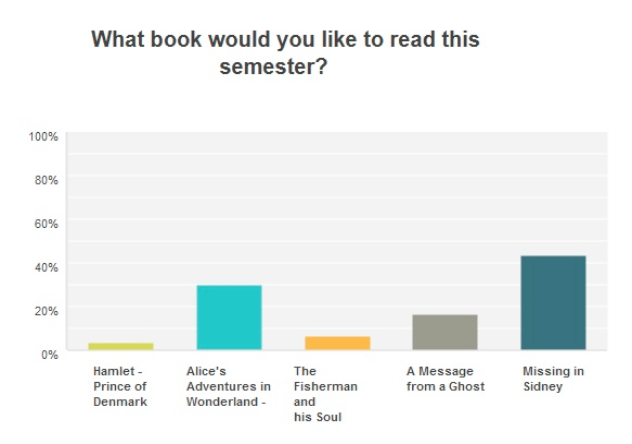Screen dimensions: 632x444
Task: Click empty plot area above Fisherman bar
Action: [x=337, y=234]
